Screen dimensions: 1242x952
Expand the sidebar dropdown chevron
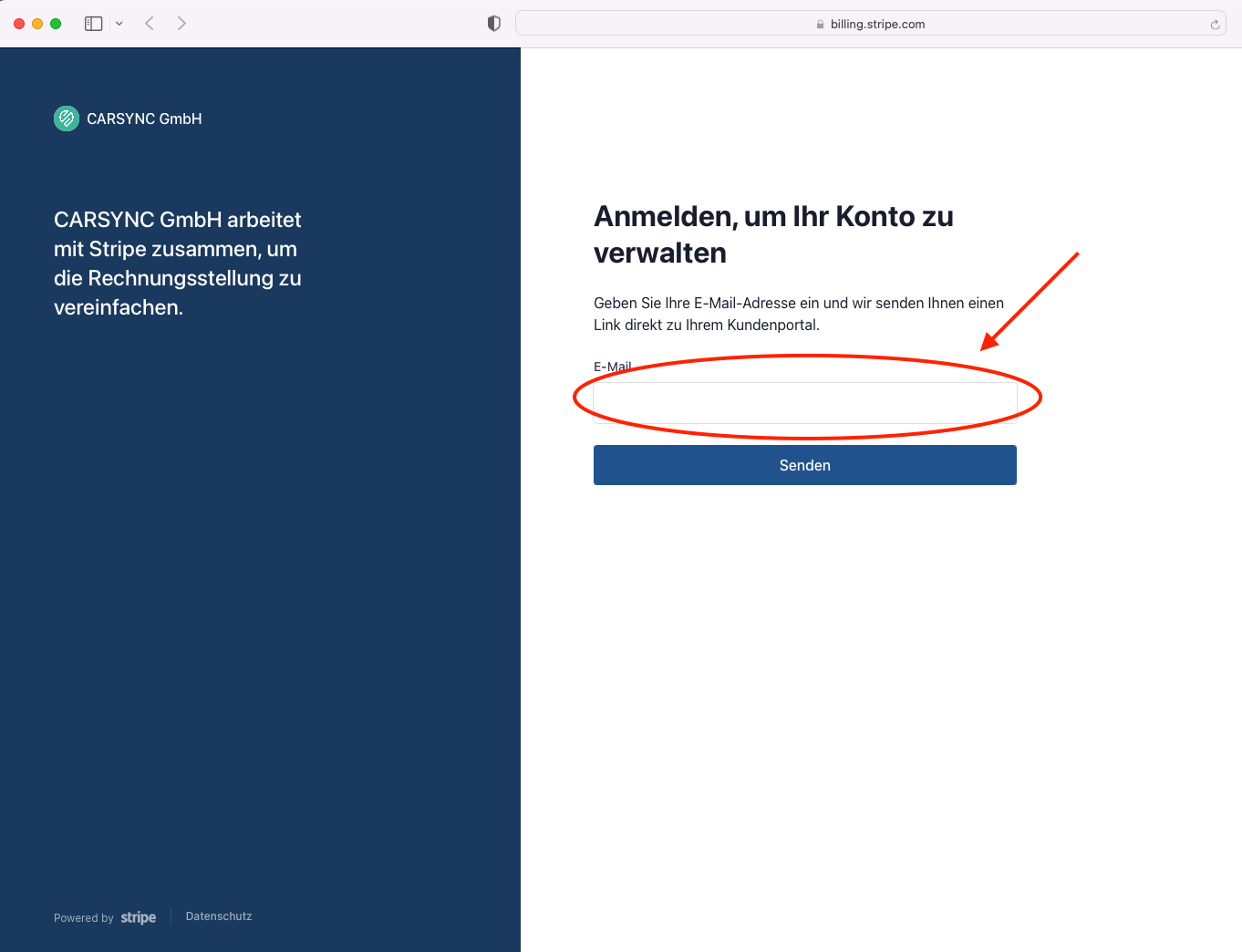tap(119, 24)
